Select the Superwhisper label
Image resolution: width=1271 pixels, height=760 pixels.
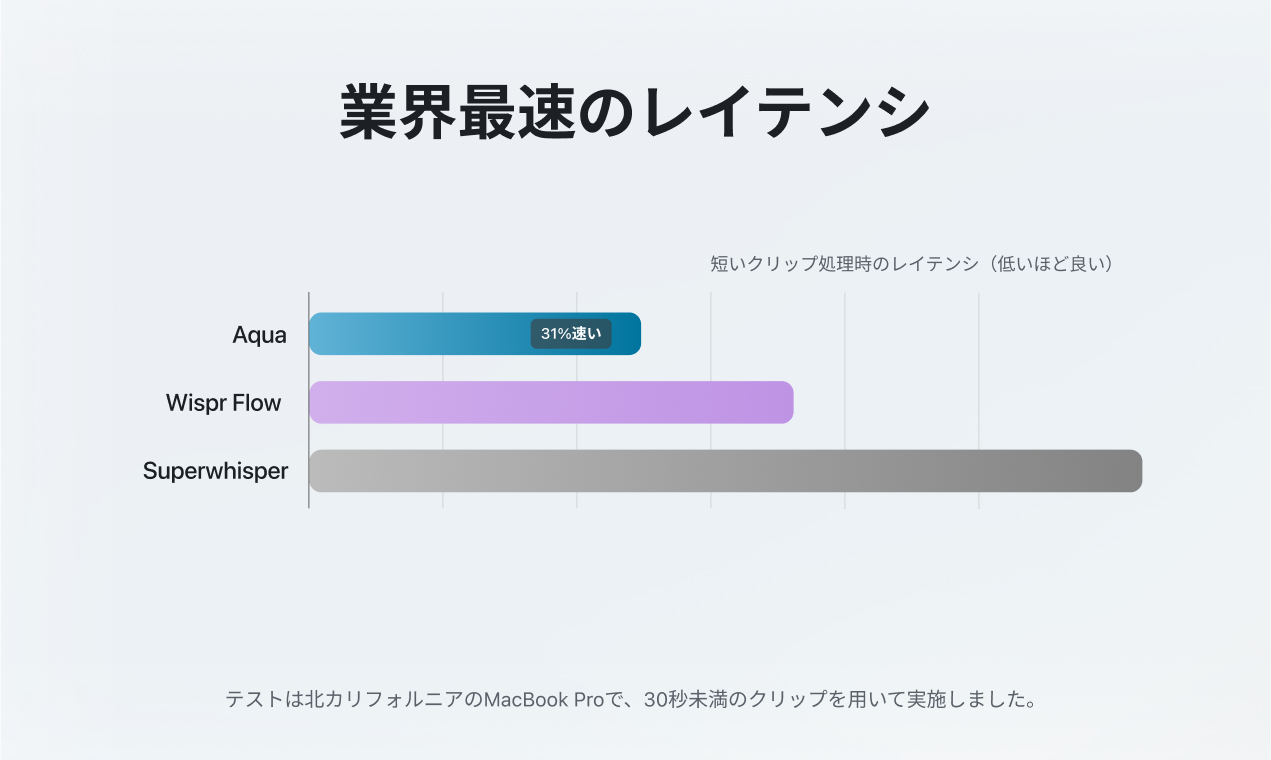(215, 471)
